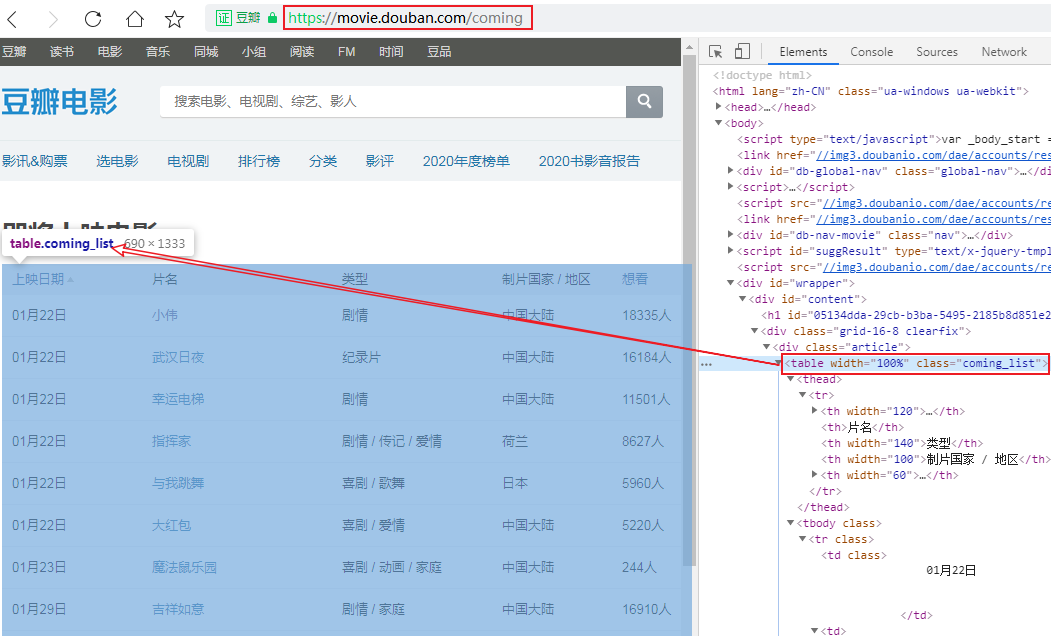Open the 读书 top navigation link
Viewport: 1051px width, 636px height.
tap(62, 52)
